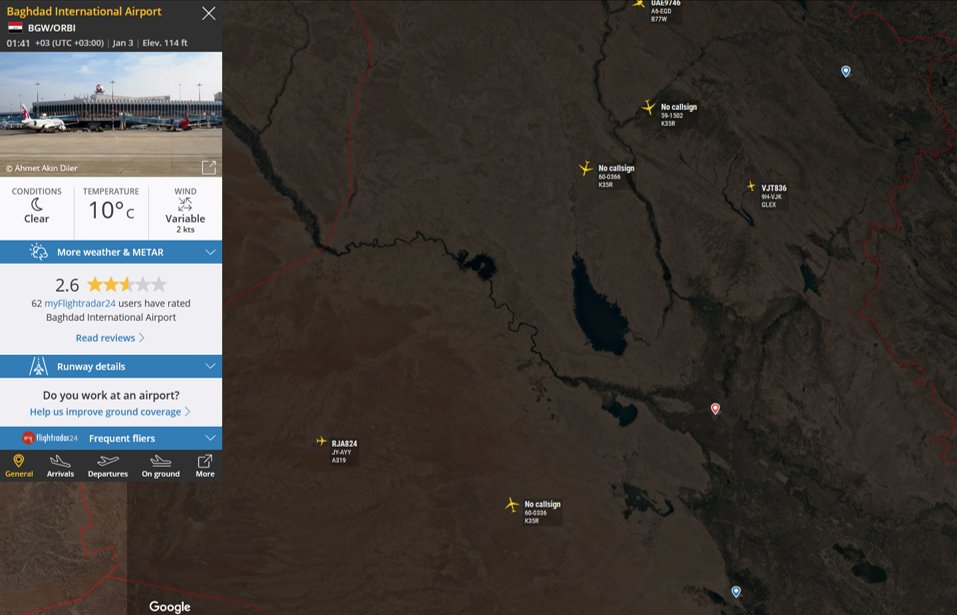This screenshot has width=957, height=615.
Task: Switch to the Arrivals tab
Action: tap(60, 466)
